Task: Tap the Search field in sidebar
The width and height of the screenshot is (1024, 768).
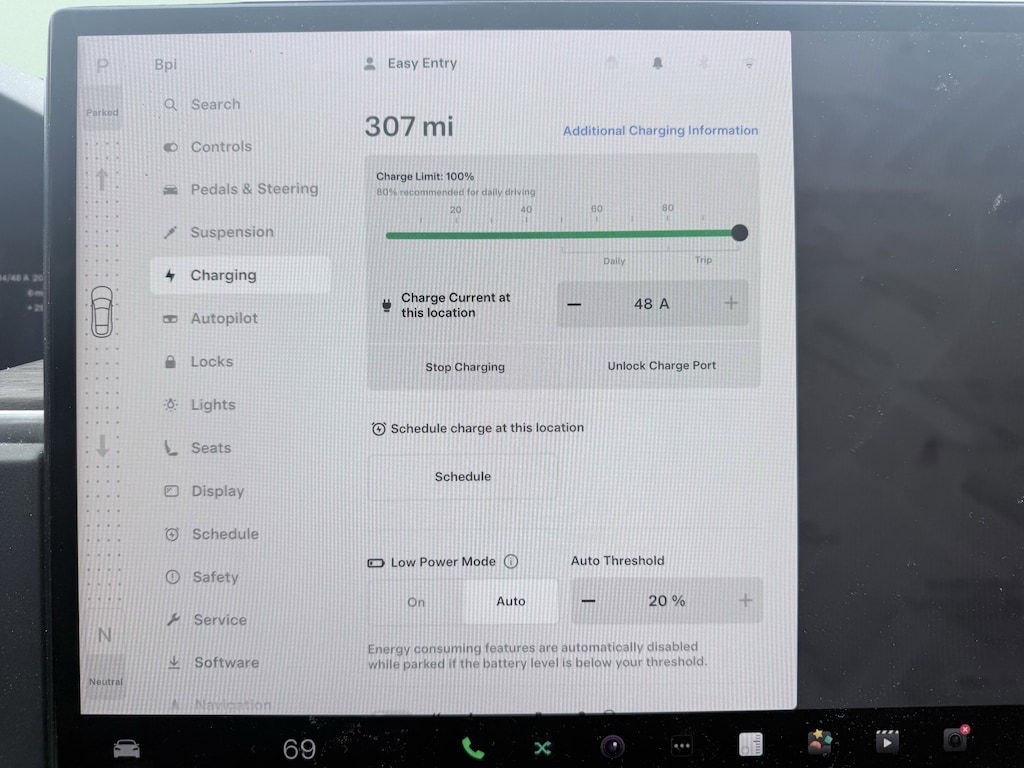Action: pos(215,105)
